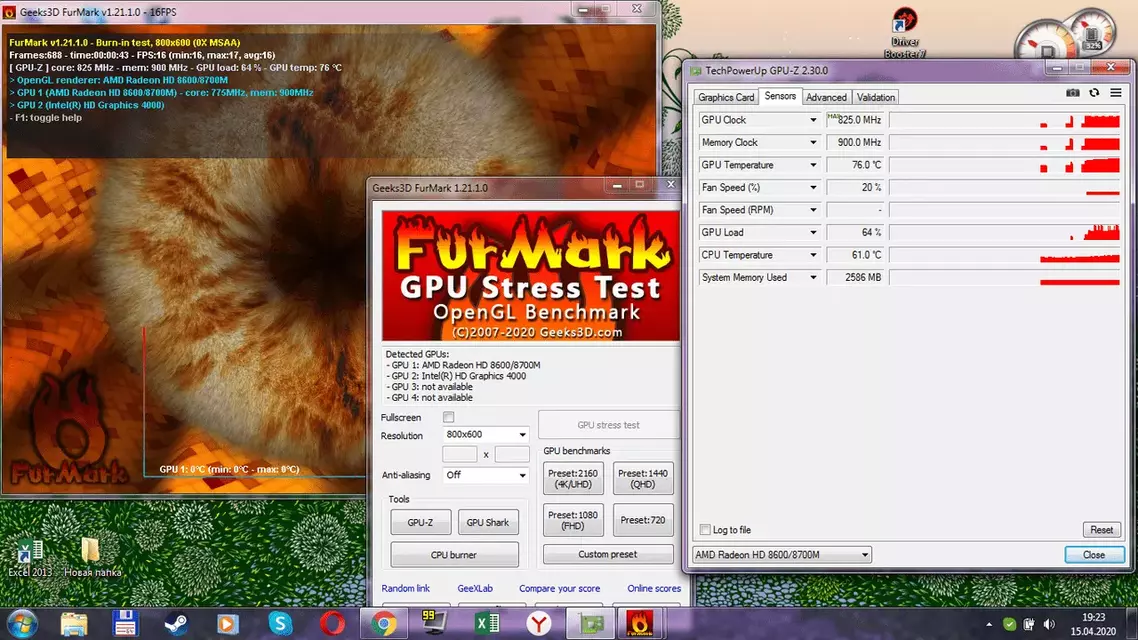Open the Resolution 800x600 dropdown
Screen dimensions: 1138x640
click(x=486, y=434)
